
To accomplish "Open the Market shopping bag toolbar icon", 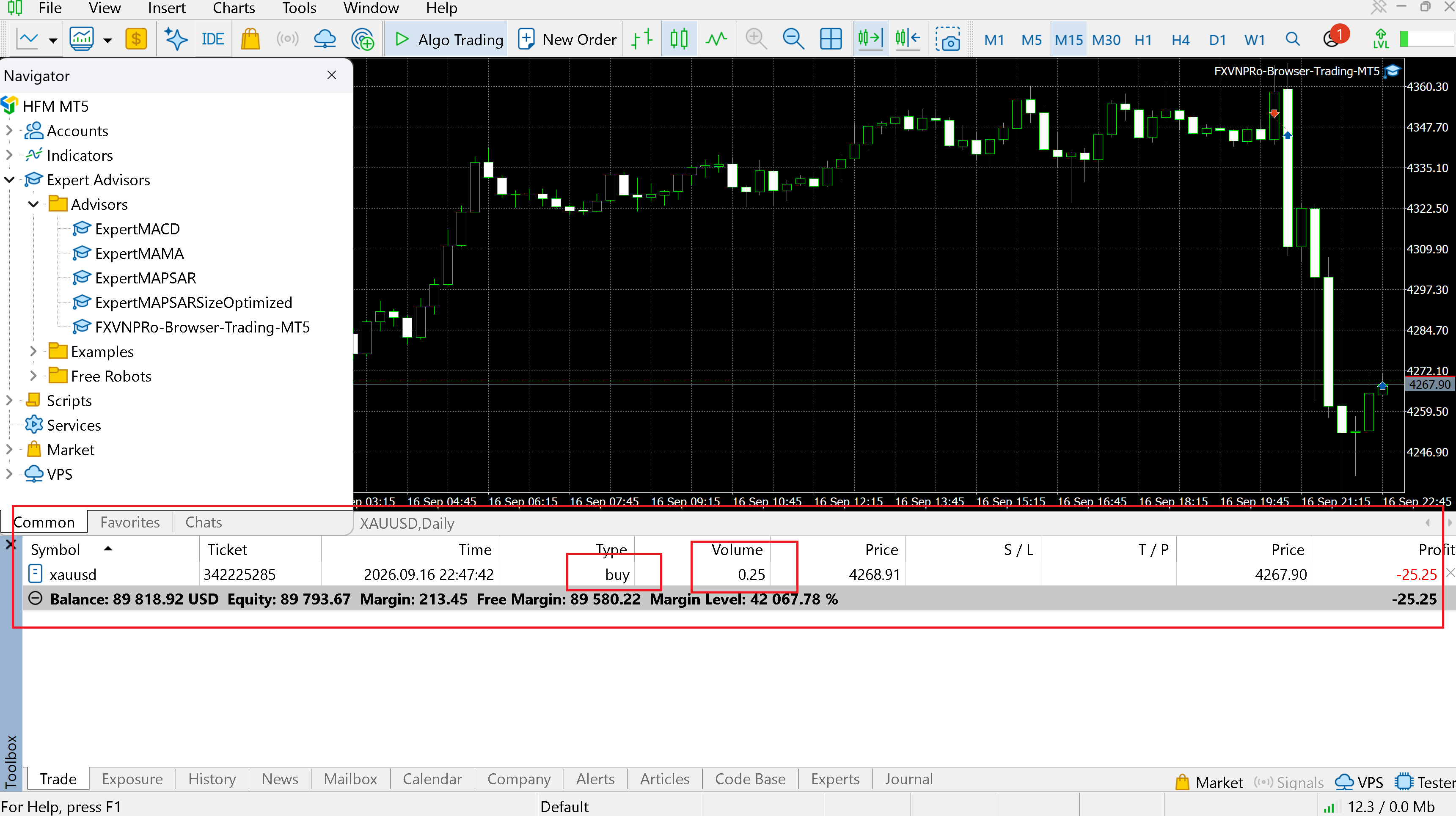I will pos(250,40).
